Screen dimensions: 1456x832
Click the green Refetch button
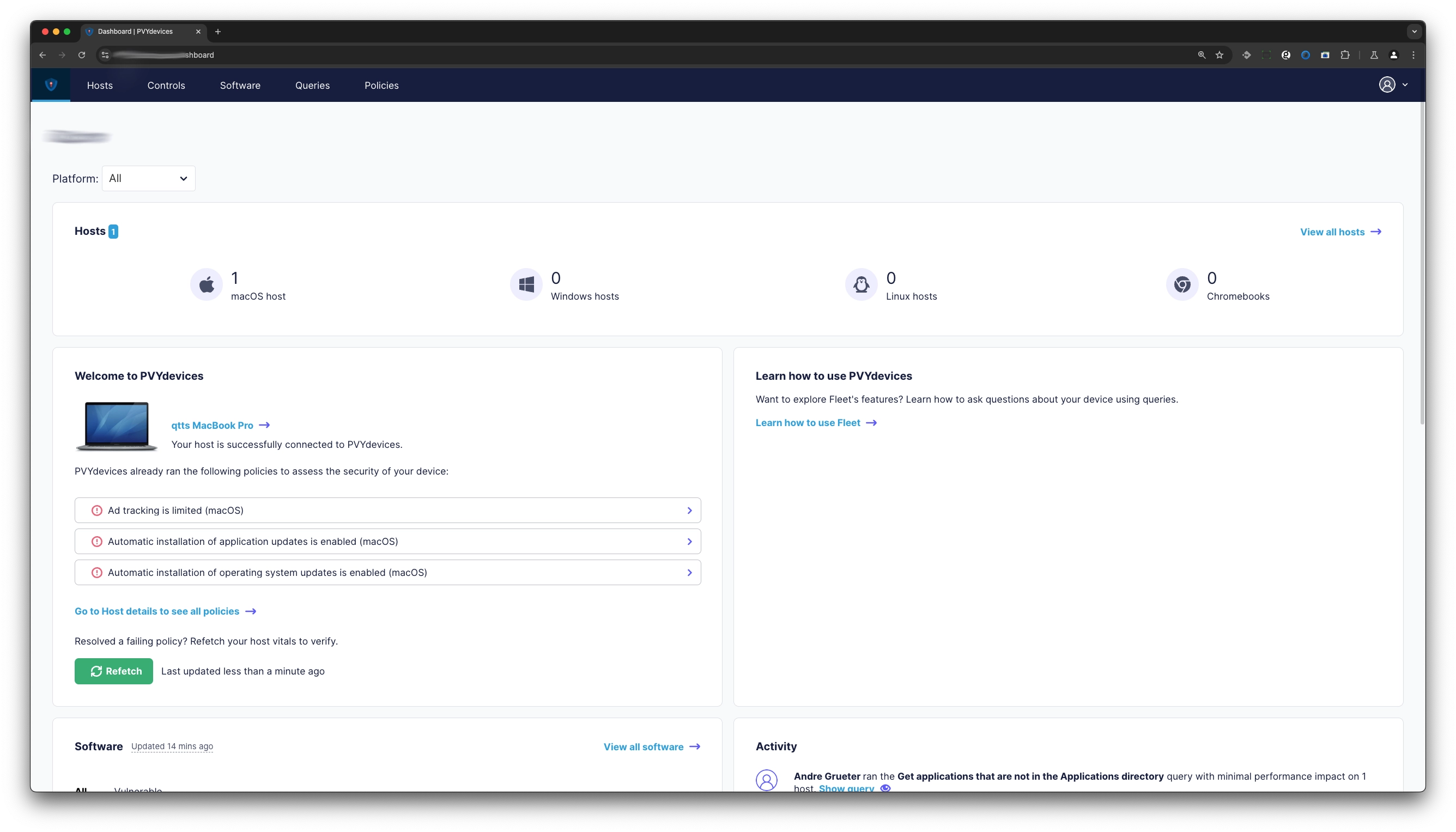114,671
